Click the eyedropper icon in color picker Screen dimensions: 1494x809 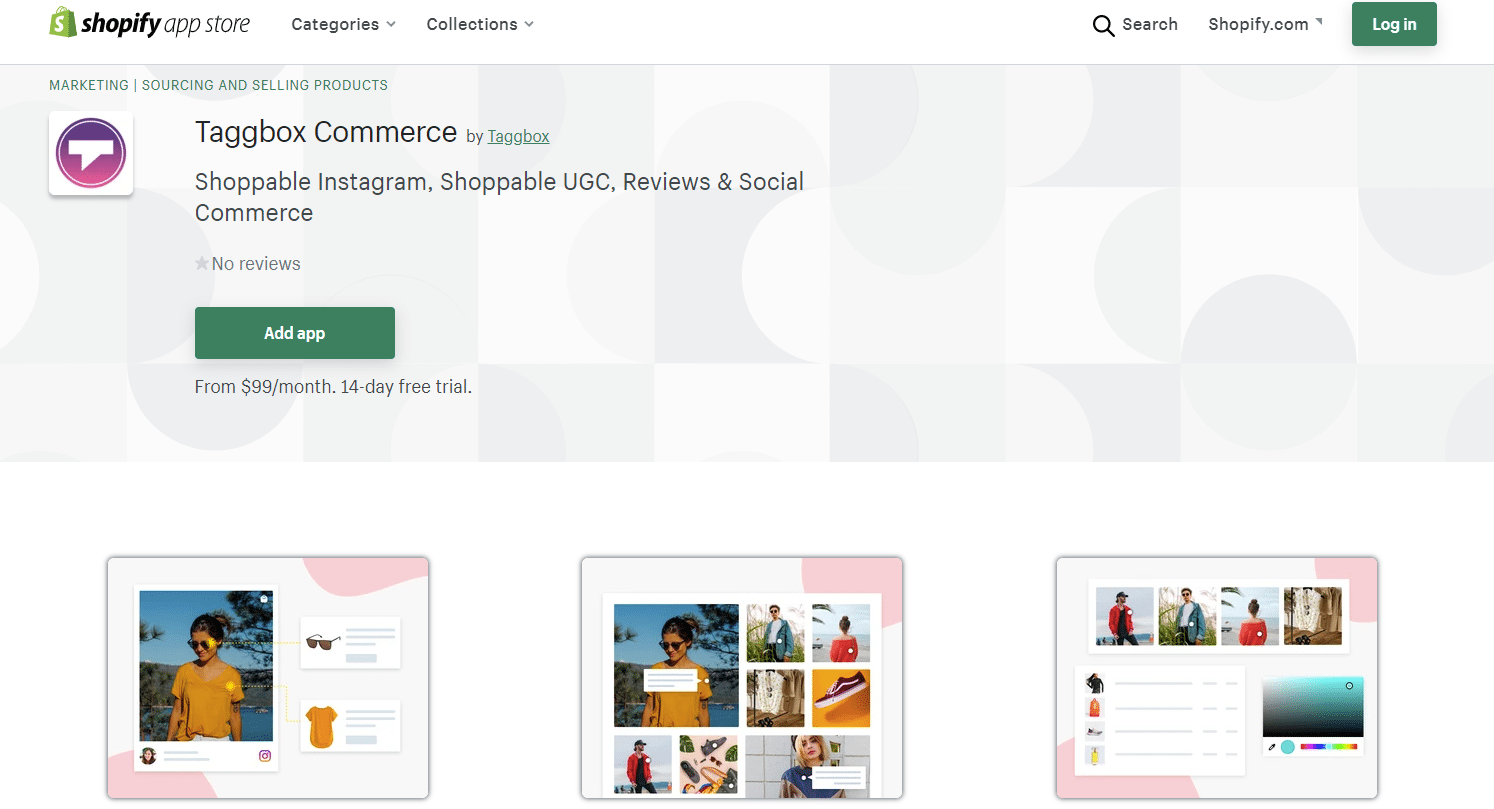tap(1272, 747)
